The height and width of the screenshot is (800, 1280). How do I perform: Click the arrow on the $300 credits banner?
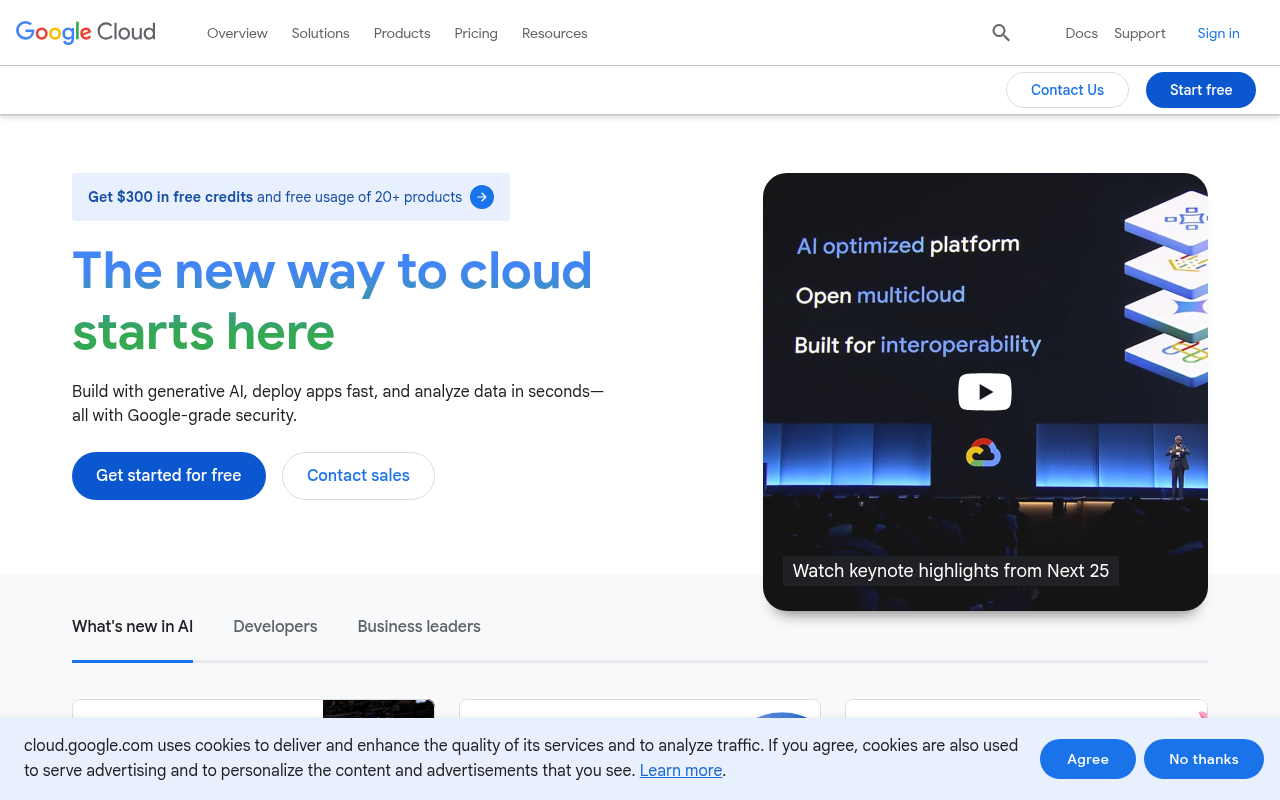(x=482, y=197)
